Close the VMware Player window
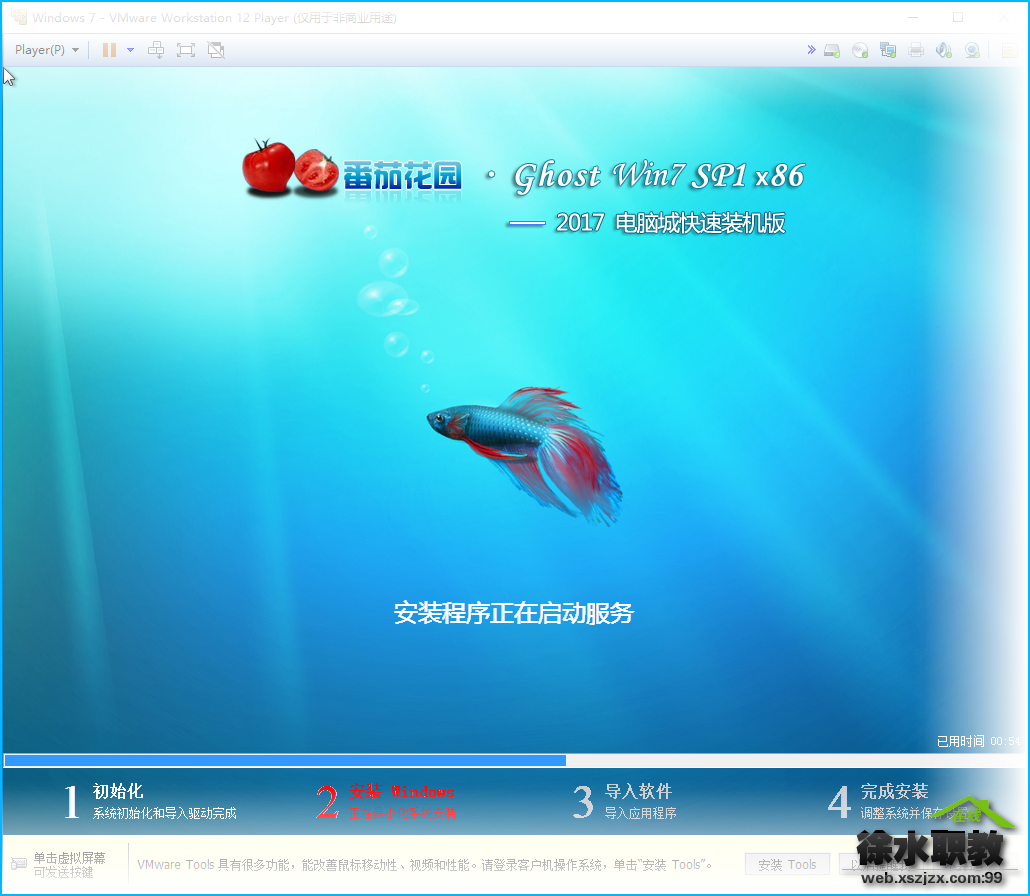This screenshot has width=1030, height=896. coord(1003,18)
